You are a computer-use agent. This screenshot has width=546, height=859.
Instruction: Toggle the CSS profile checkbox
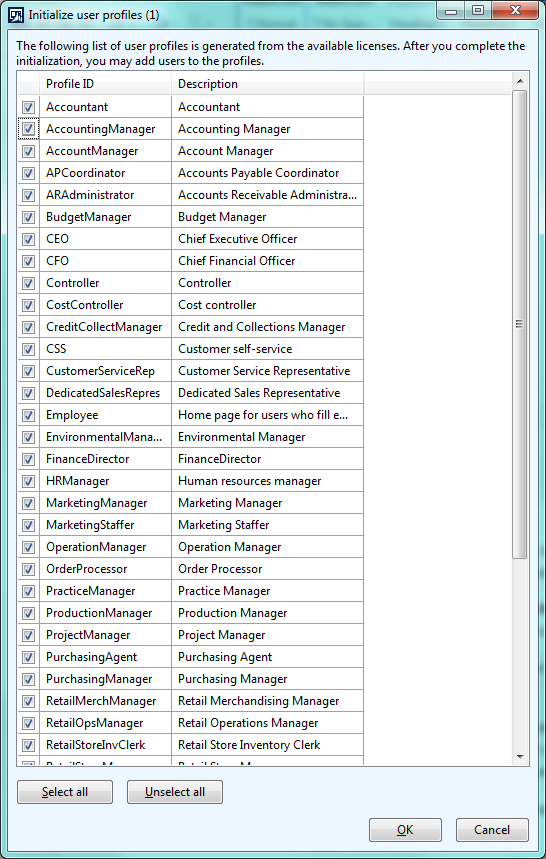(x=28, y=350)
